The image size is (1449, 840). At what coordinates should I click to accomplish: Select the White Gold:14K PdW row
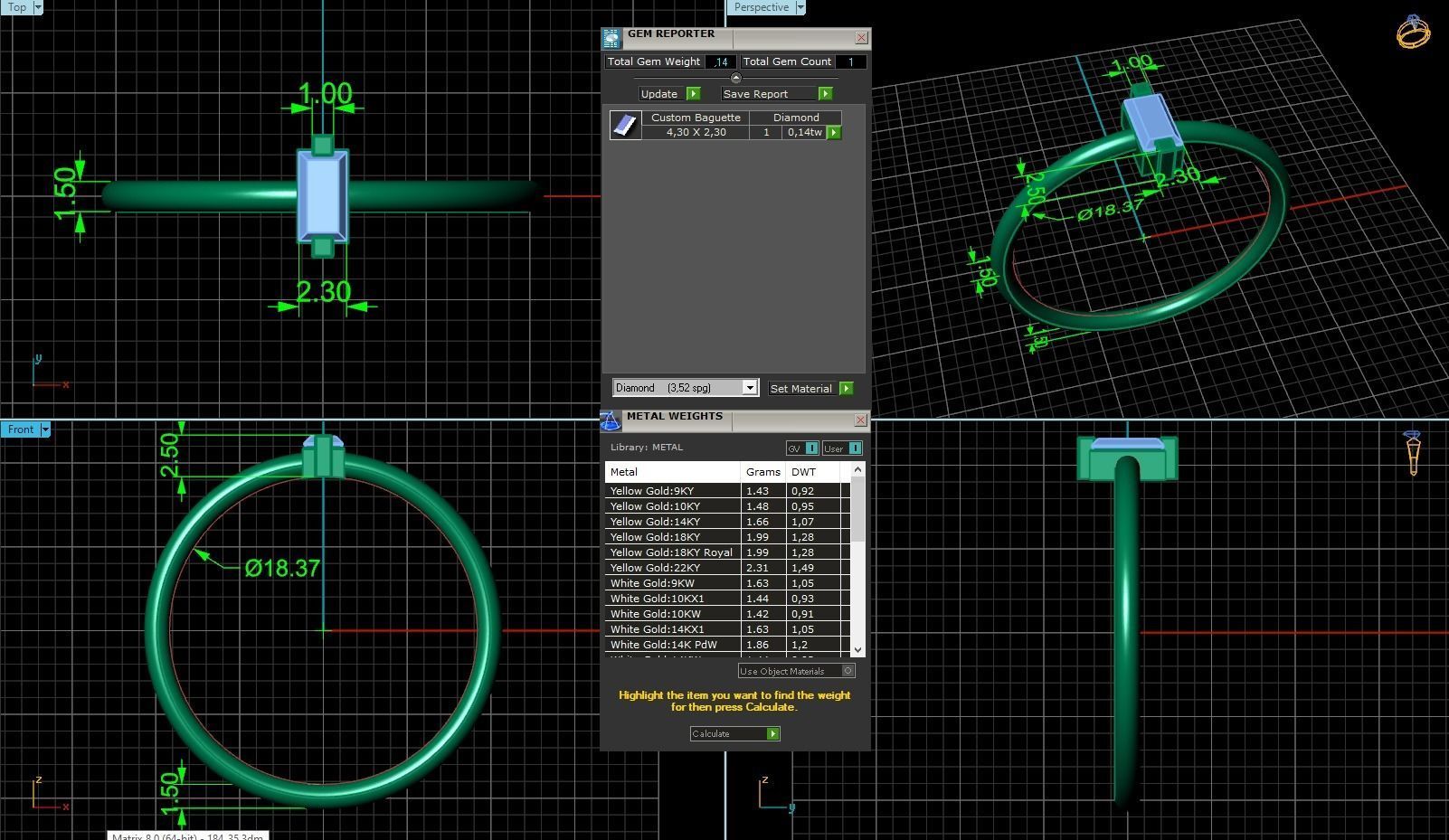click(728, 645)
